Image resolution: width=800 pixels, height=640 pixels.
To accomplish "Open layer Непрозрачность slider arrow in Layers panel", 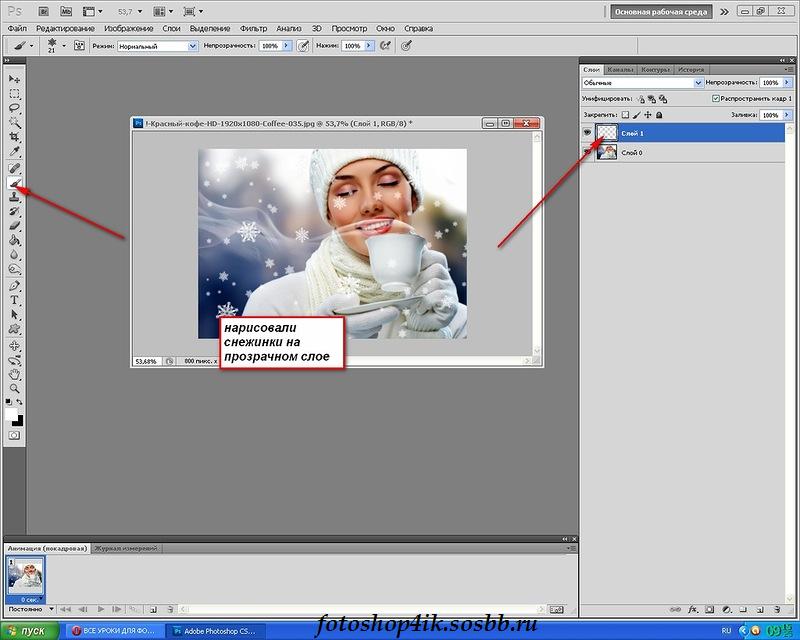I will (x=788, y=83).
